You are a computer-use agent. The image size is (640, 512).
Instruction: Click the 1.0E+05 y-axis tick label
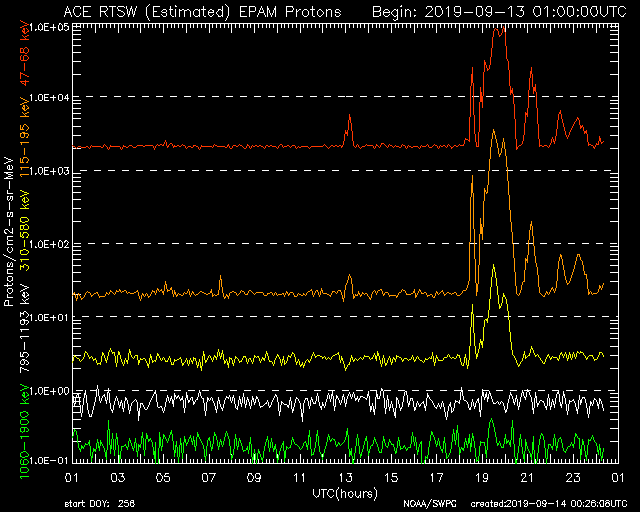tap(47, 26)
